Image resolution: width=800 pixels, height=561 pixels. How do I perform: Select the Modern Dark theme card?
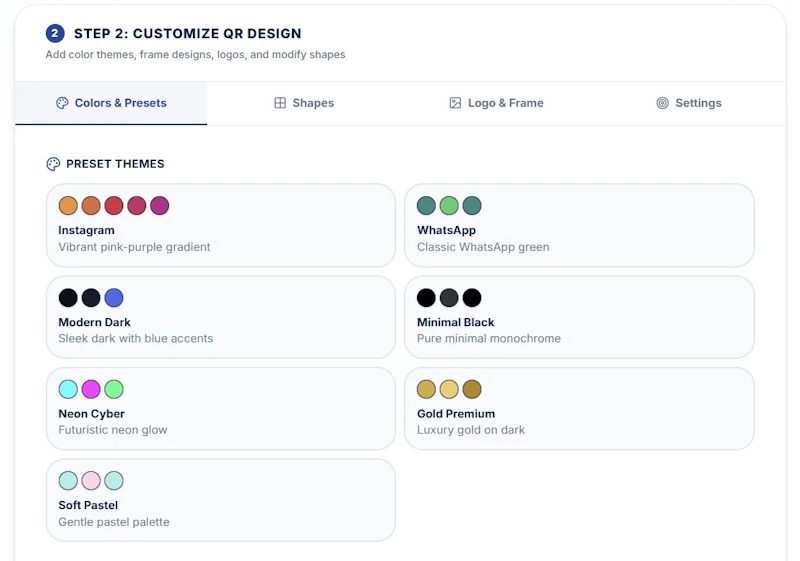coord(221,317)
